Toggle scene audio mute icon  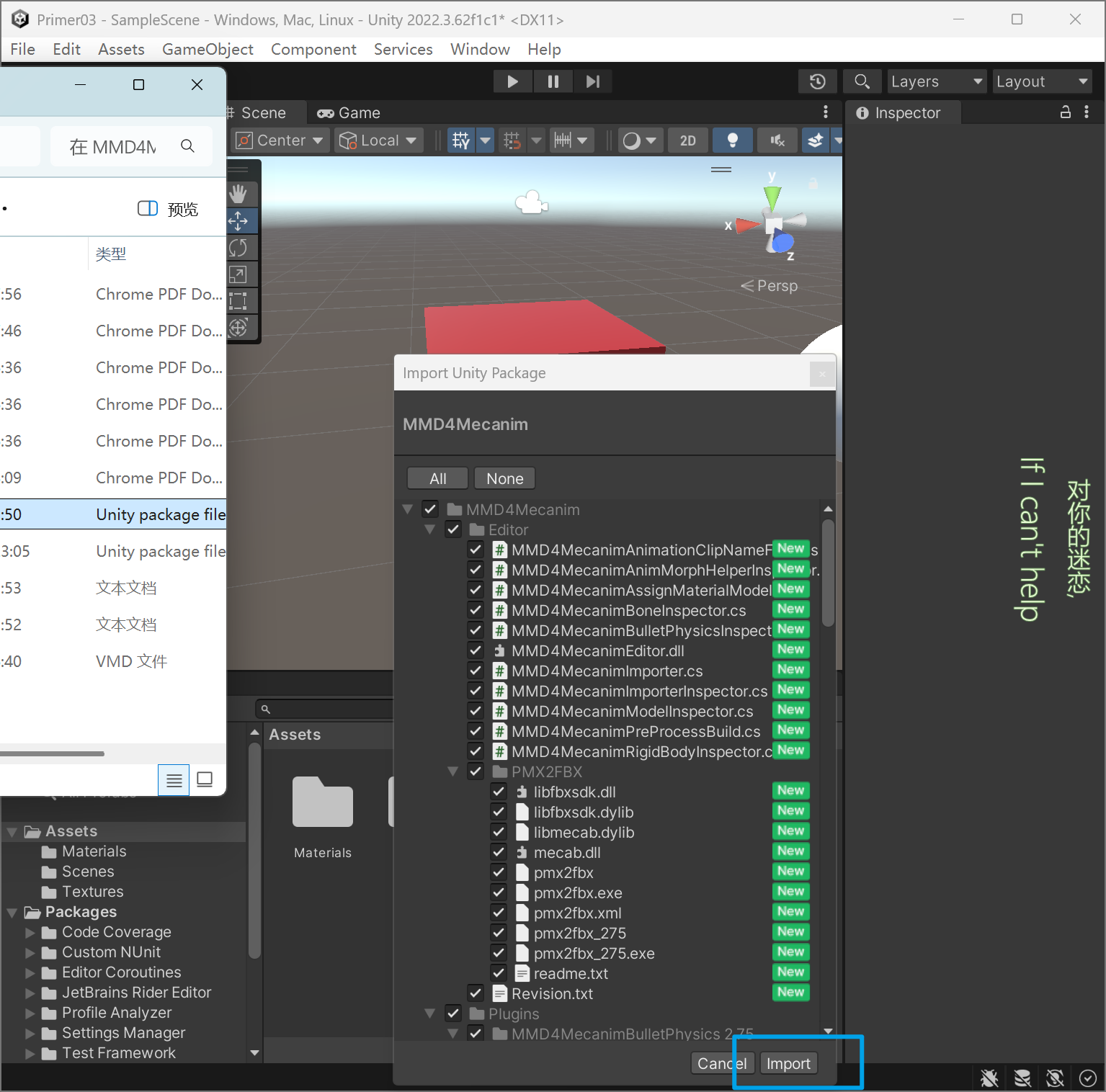tap(777, 140)
